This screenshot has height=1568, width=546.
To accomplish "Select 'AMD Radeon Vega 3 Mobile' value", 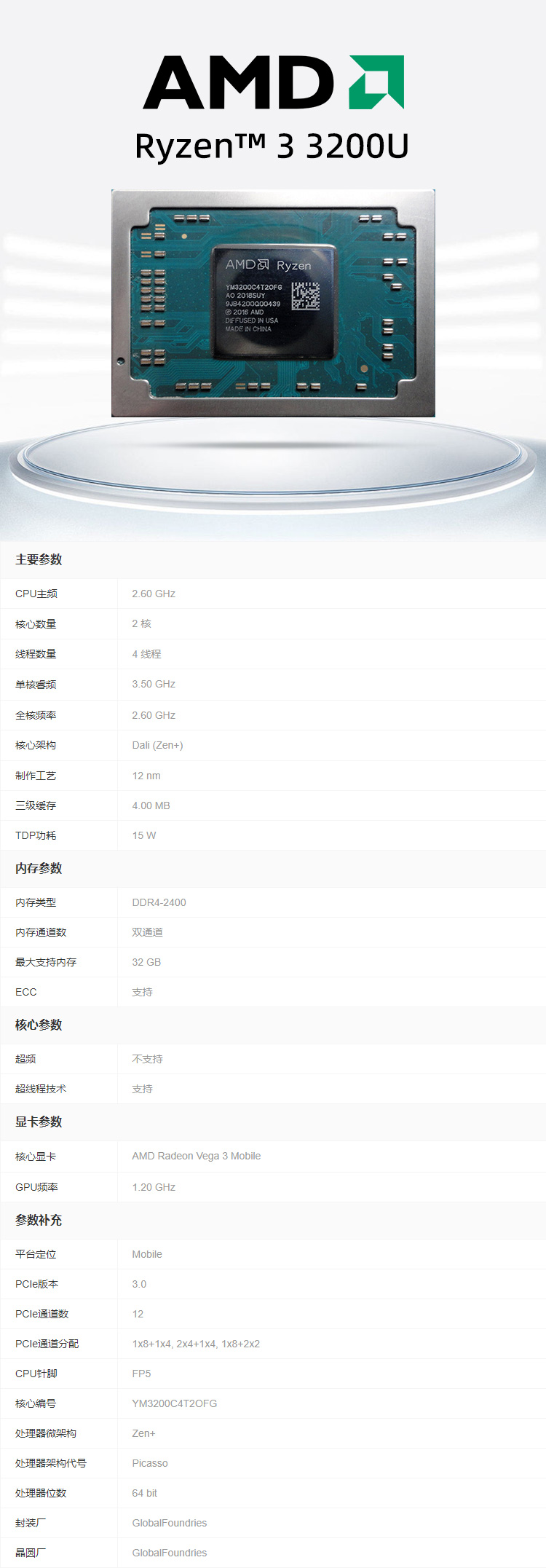I will [x=197, y=1156].
